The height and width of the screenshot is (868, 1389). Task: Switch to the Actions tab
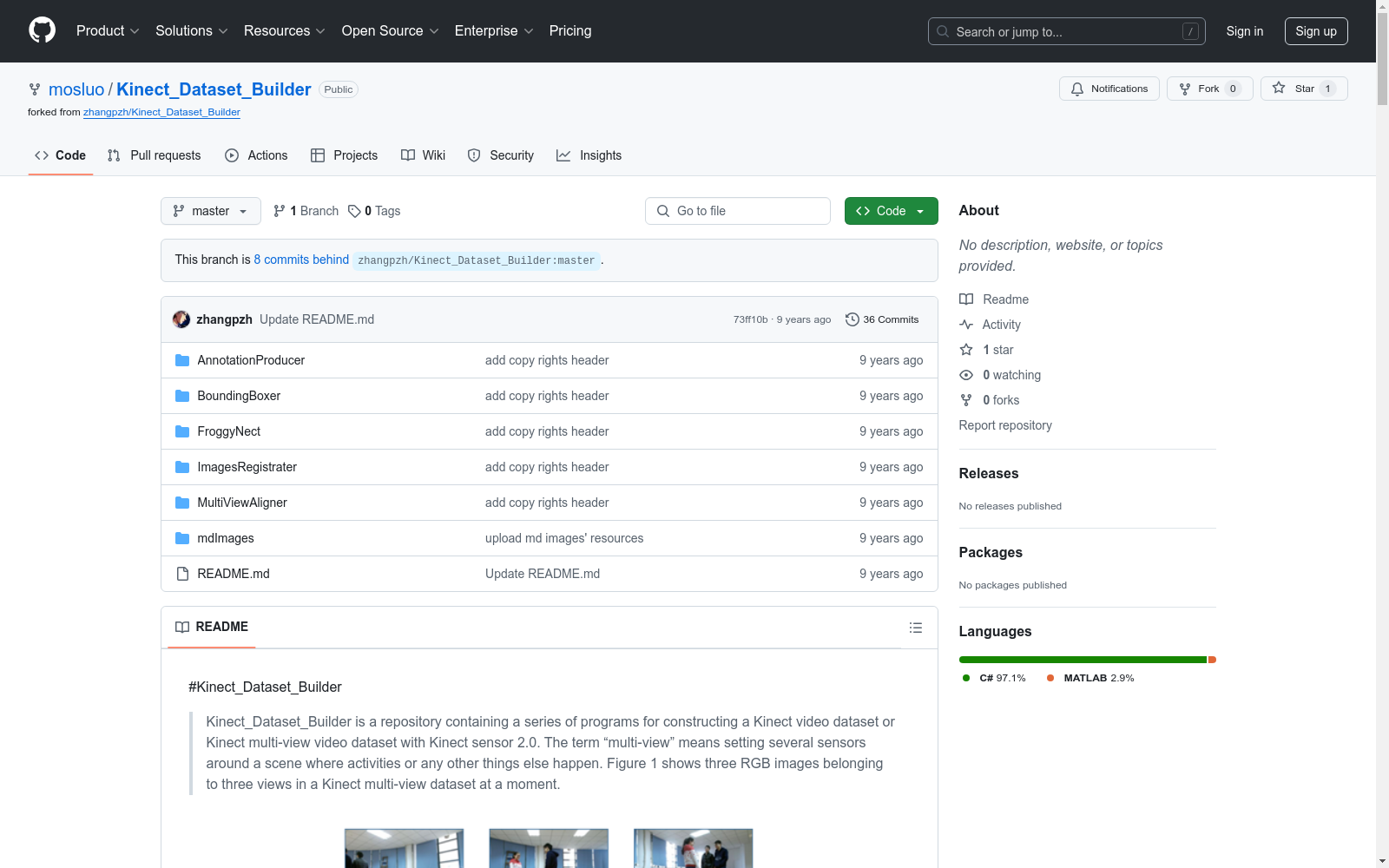(256, 155)
